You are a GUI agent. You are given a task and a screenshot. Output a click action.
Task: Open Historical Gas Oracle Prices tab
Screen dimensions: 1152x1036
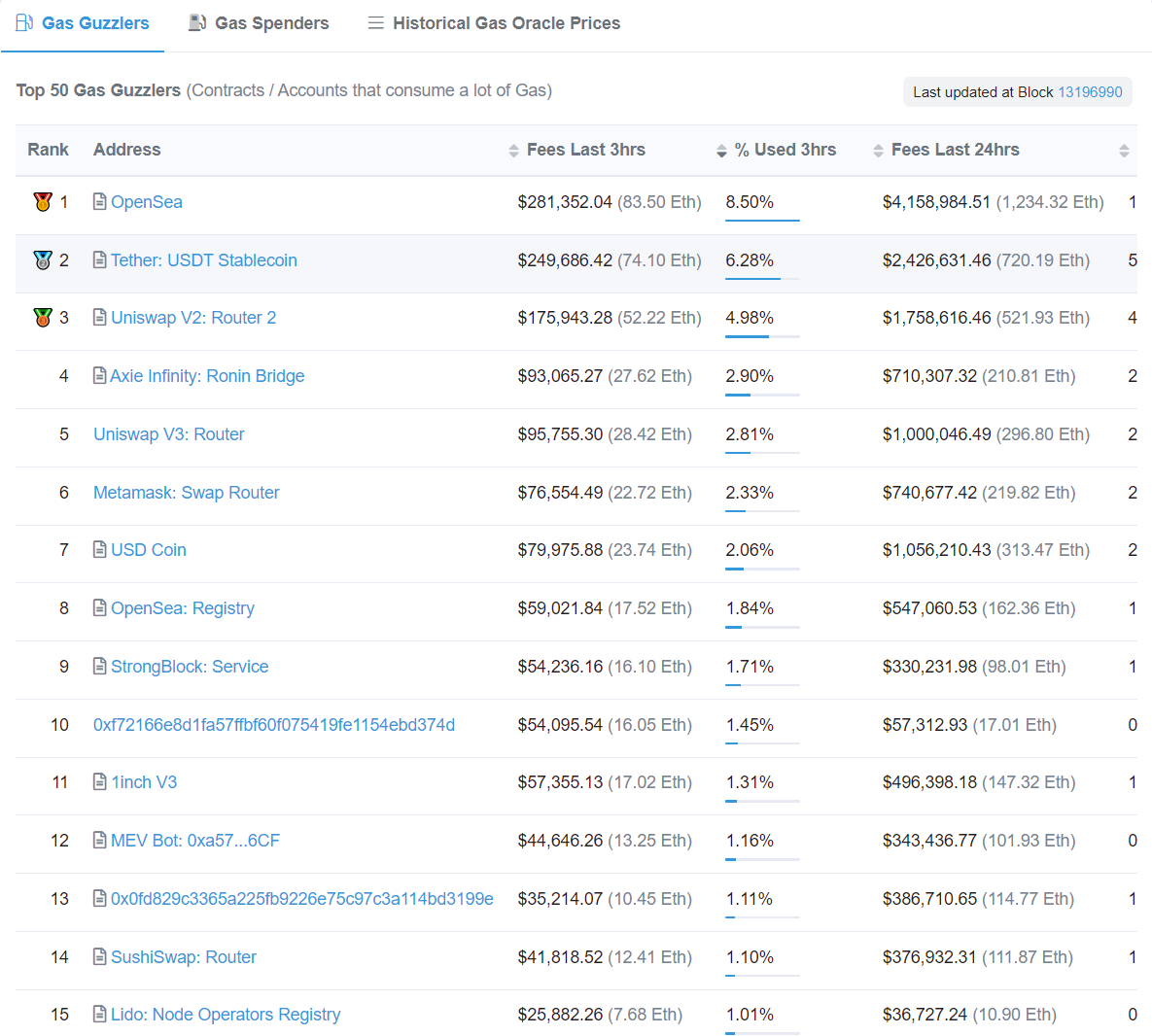pos(494,23)
